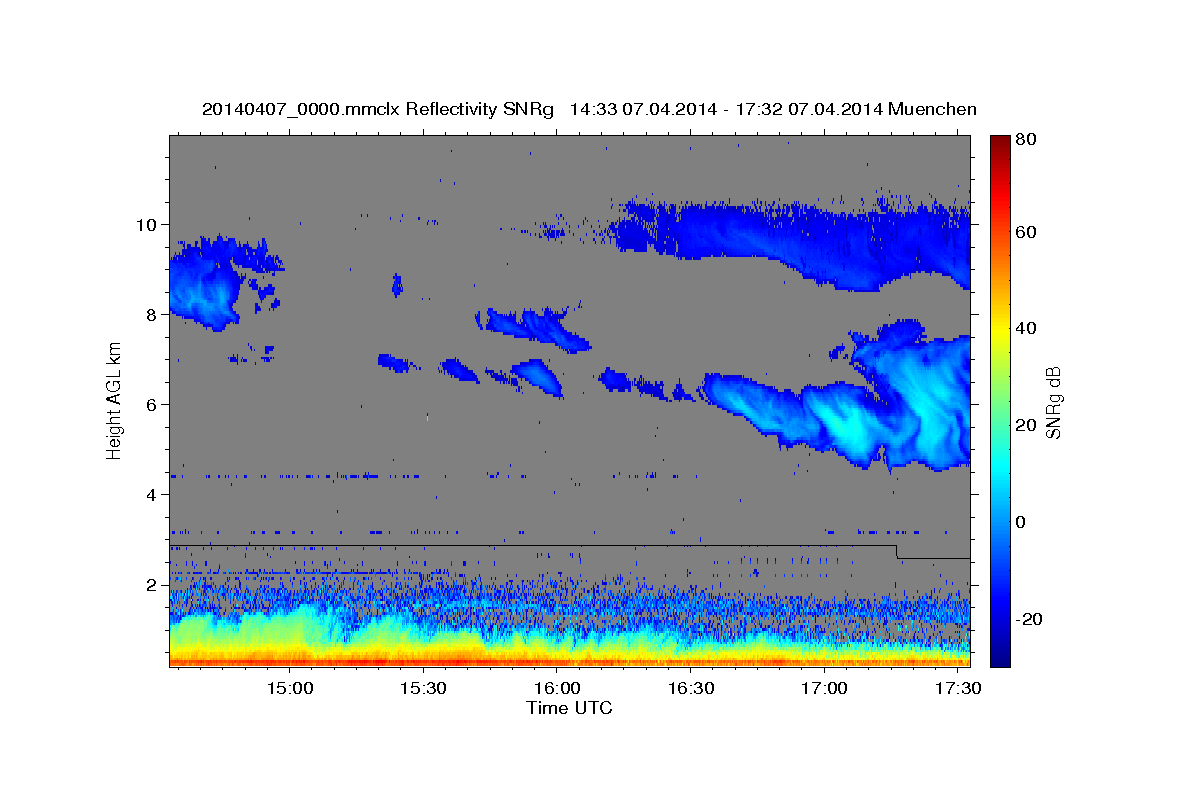Viewport: 1200px width, 800px height.
Task: Click the 17:00 time tick label
Action: coord(824,688)
